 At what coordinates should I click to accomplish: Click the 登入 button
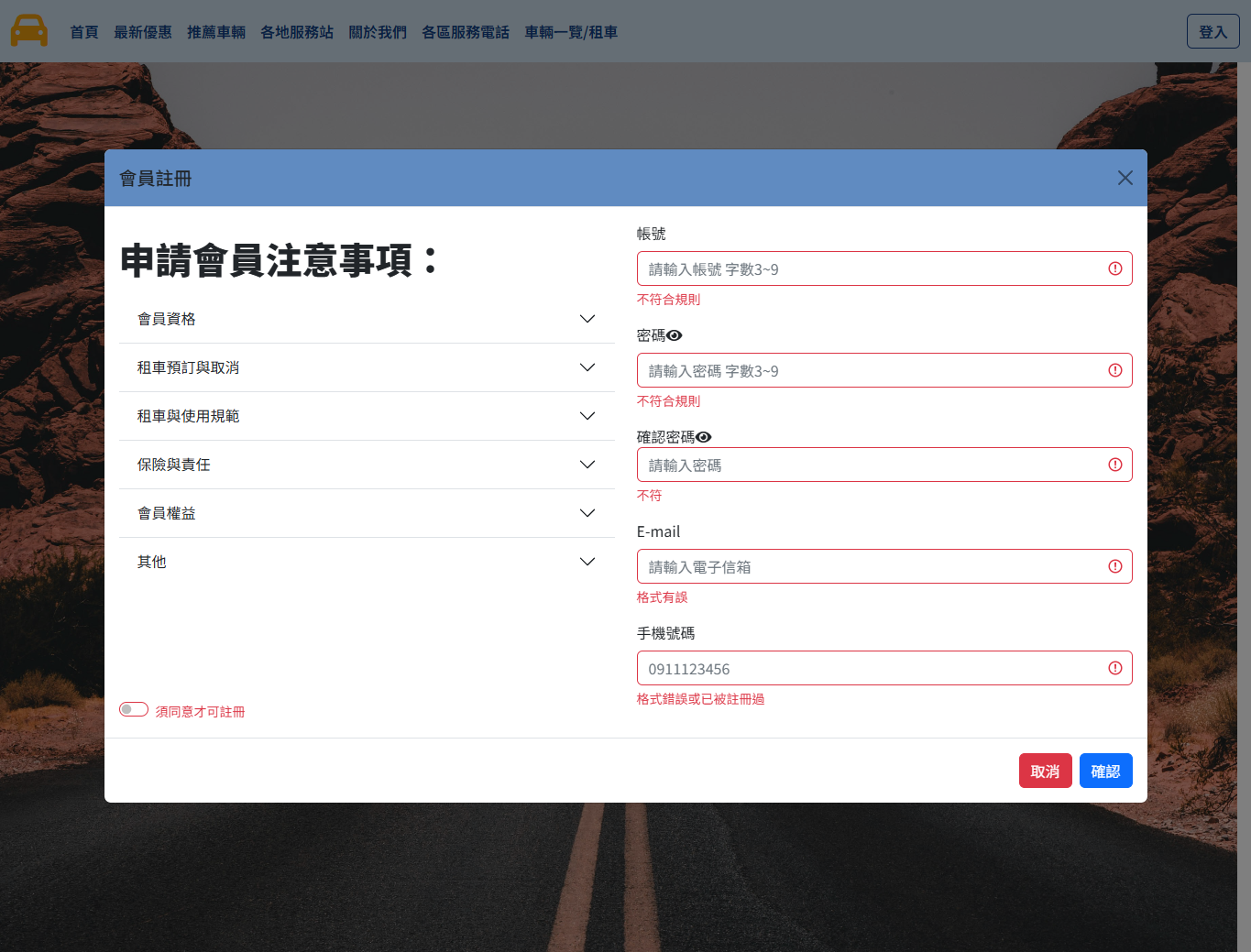click(x=1213, y=31)
